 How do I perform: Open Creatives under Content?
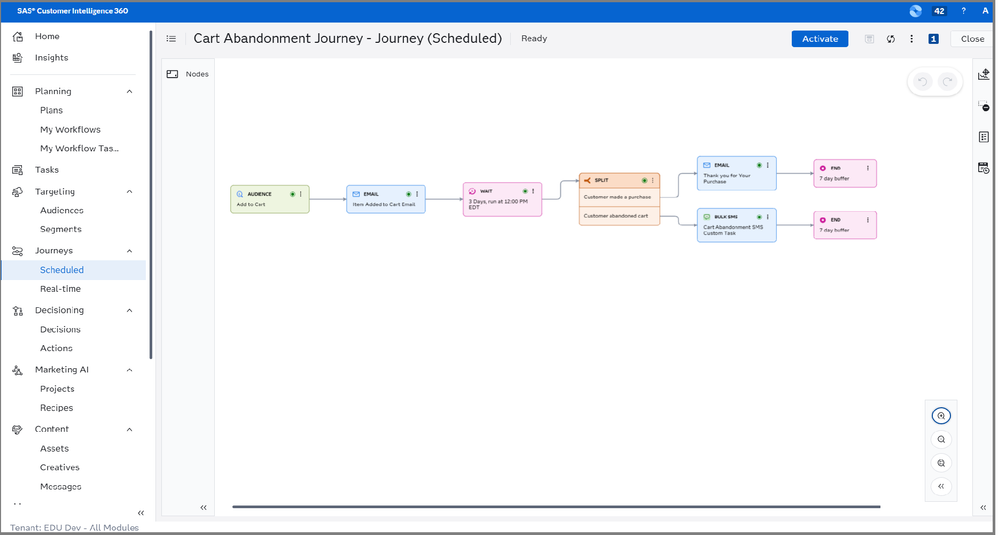(x=60, y=468)
